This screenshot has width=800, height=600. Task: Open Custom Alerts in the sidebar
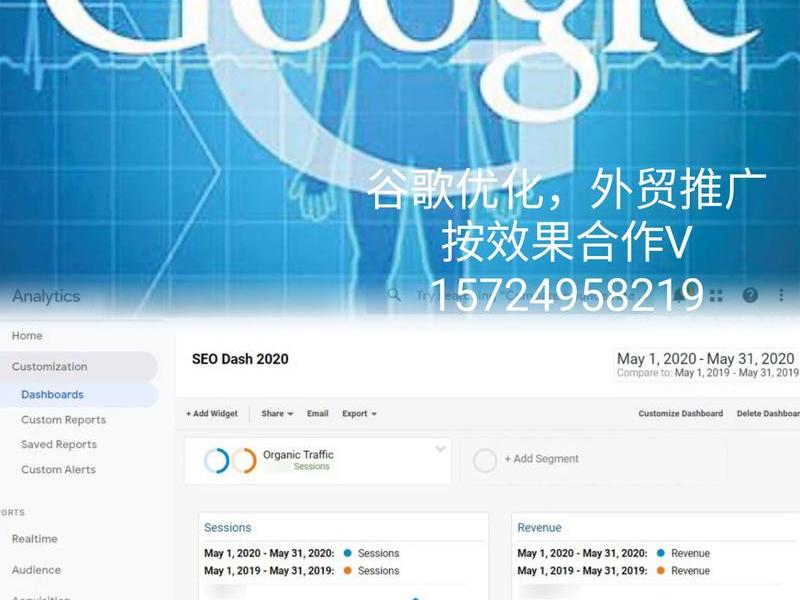[58, 469]
